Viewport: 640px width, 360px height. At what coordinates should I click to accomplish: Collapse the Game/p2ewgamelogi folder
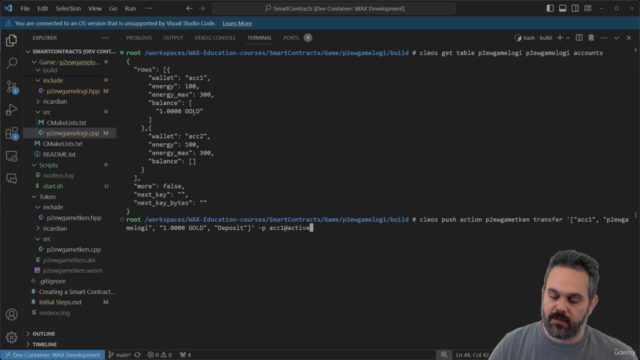tap(70, 62)
